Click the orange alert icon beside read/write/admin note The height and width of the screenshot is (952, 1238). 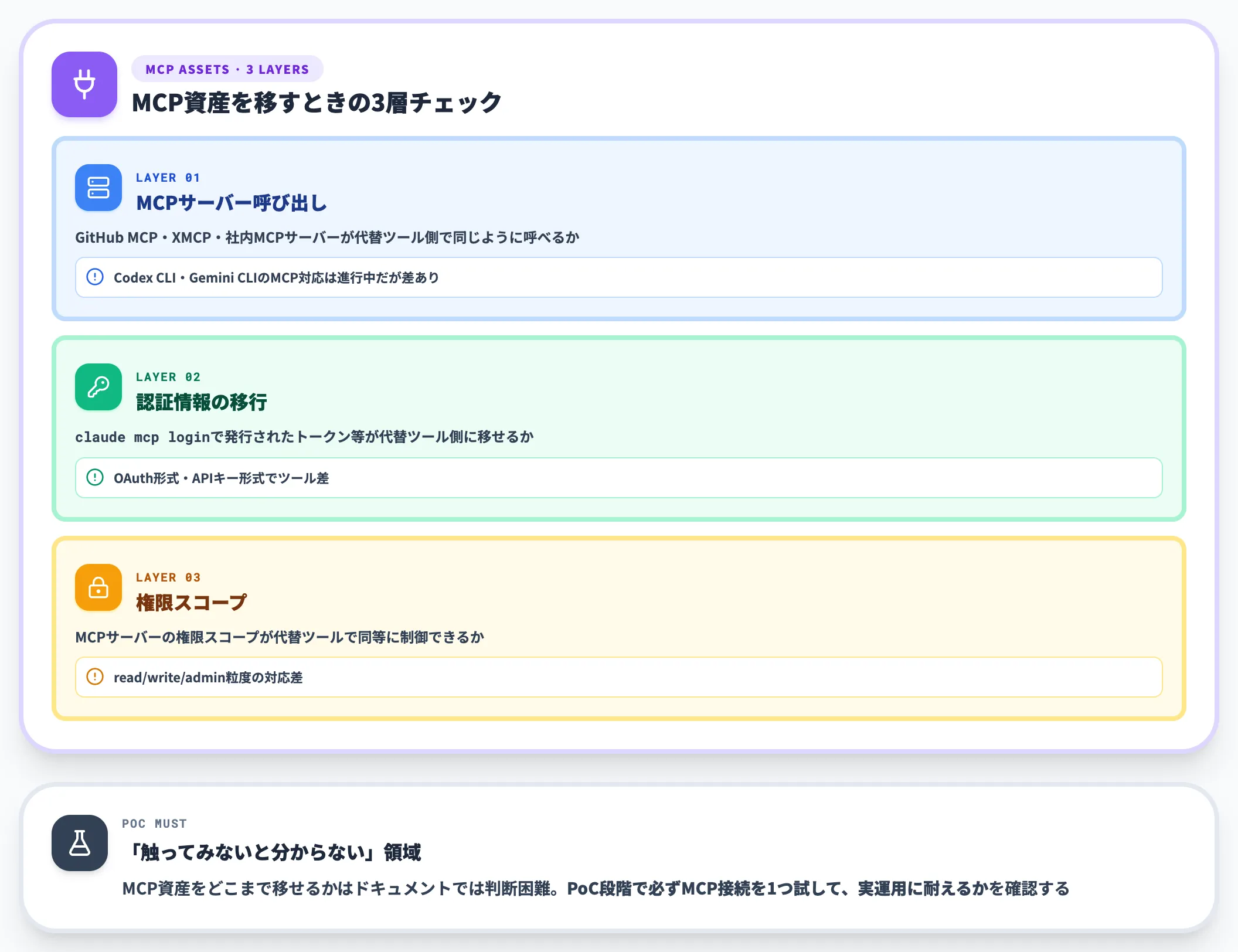coord(95,676)
